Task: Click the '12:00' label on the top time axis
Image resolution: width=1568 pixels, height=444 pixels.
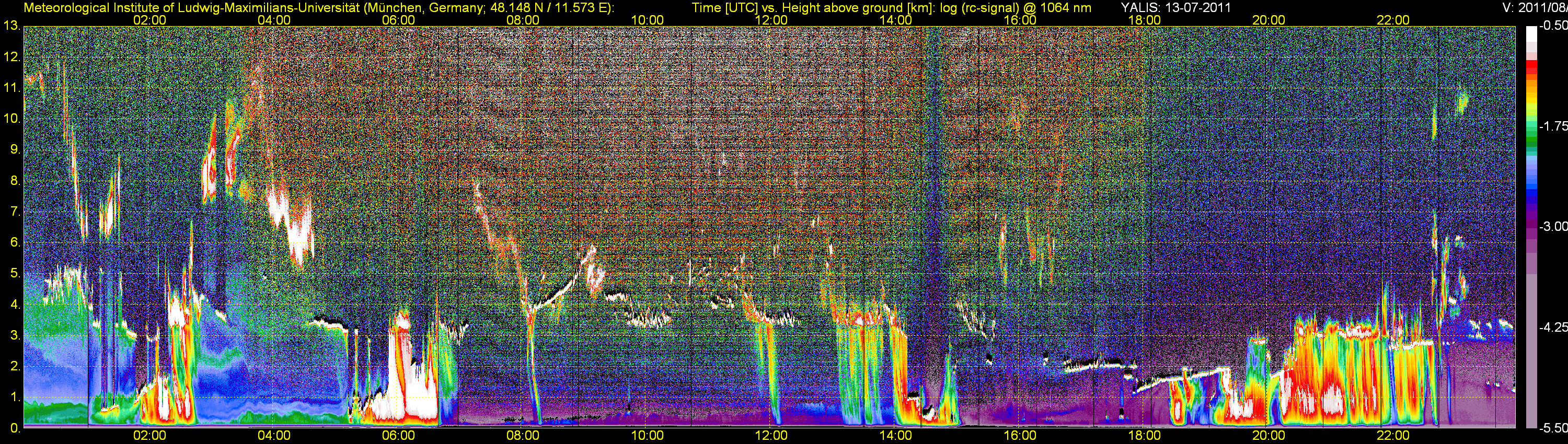Action: coord(771,20)
